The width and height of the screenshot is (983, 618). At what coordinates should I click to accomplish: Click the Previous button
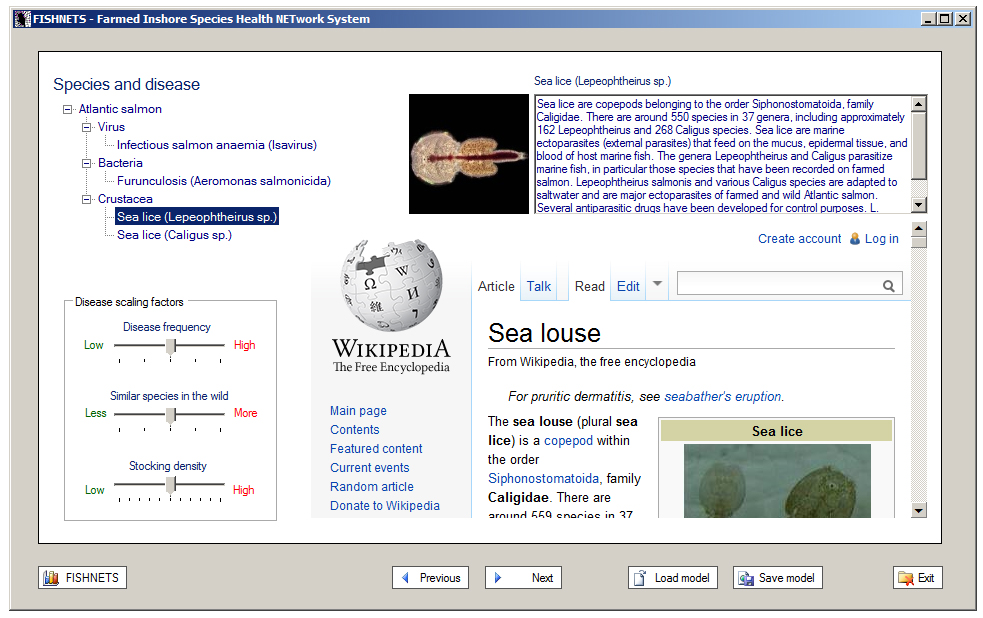click(431, 578)
